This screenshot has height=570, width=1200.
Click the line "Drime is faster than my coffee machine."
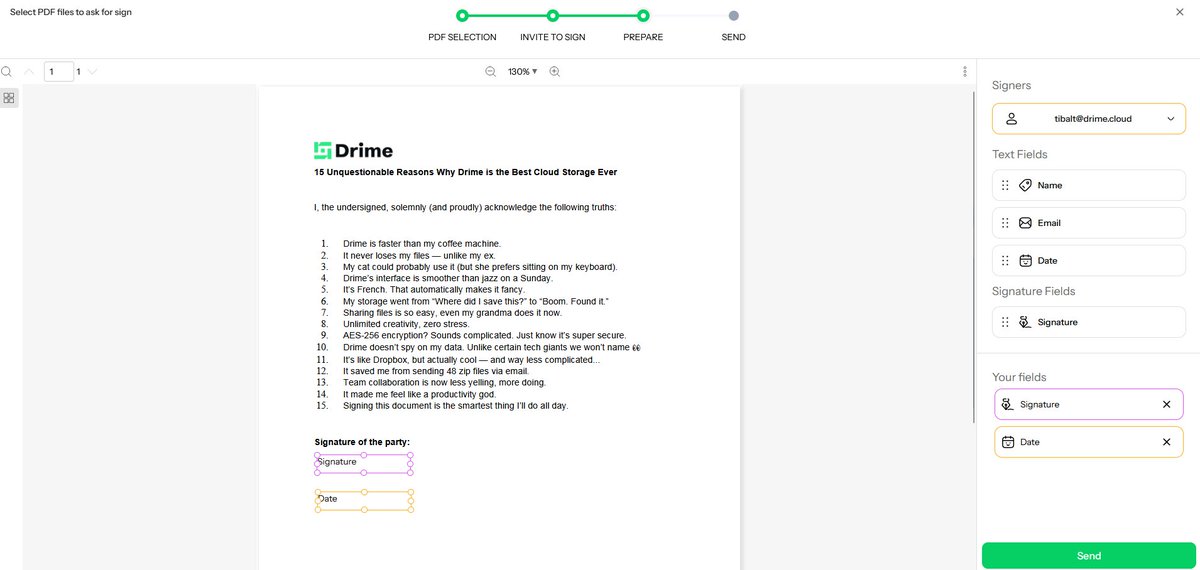coord(422,244)
